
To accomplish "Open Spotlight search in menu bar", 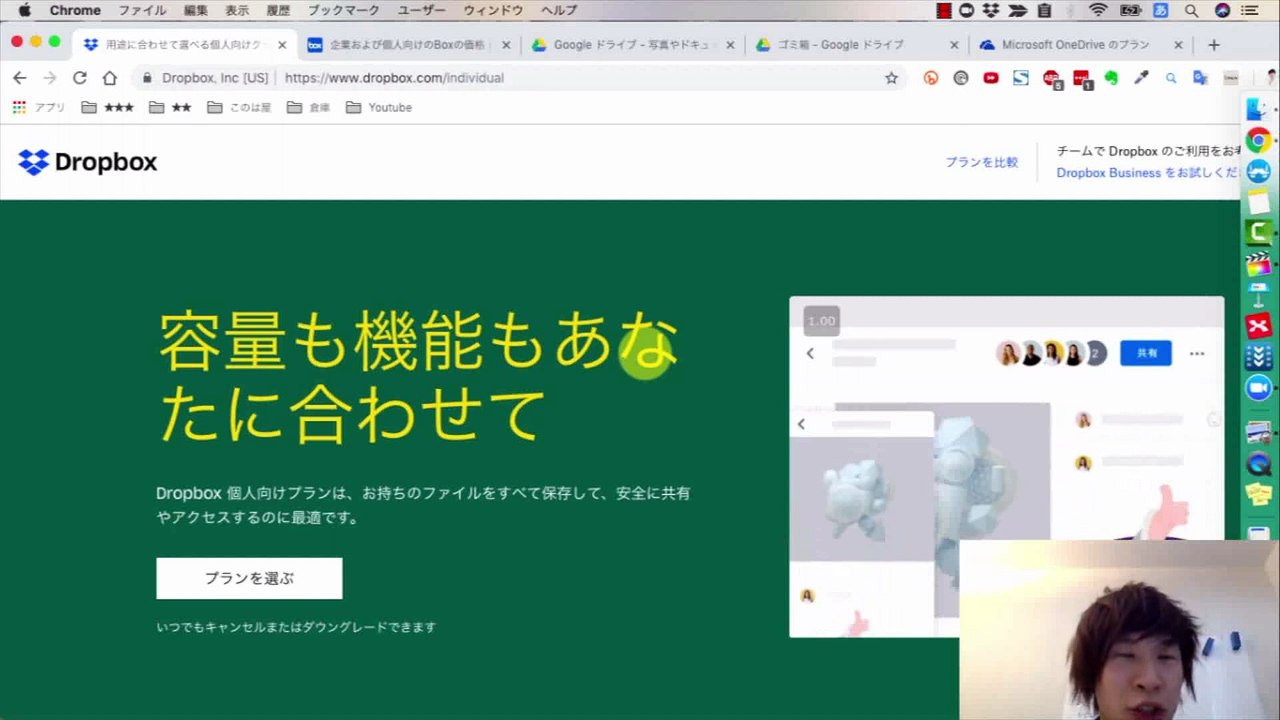I will (x=1191, y=11).
